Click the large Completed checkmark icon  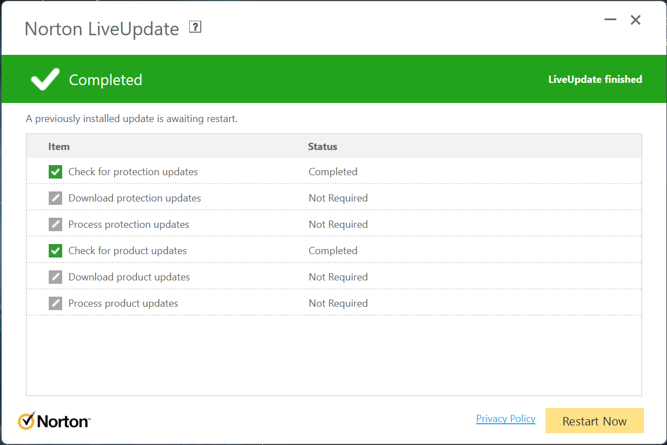[45, 79]
